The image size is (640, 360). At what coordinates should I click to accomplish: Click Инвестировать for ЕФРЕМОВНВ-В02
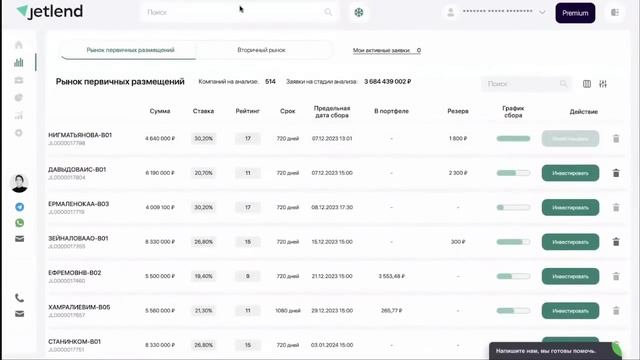point(570,276)
